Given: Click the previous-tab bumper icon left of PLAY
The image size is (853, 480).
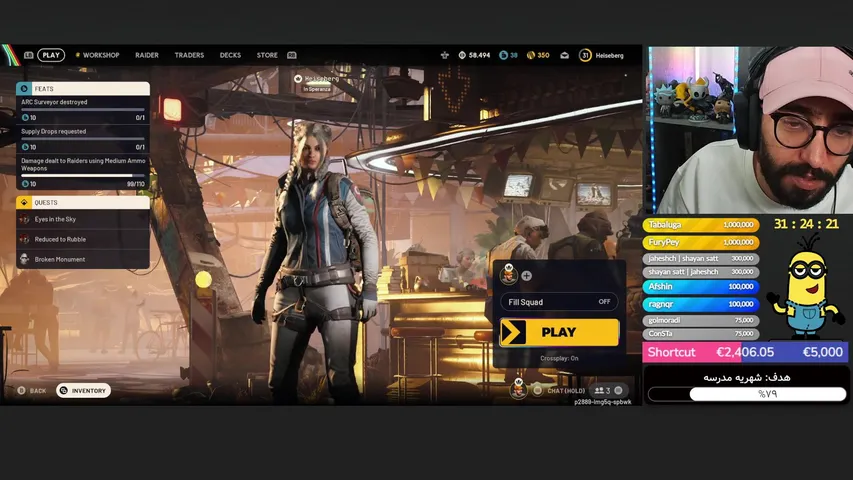Looking at the screenshot, I should (28, 55).
